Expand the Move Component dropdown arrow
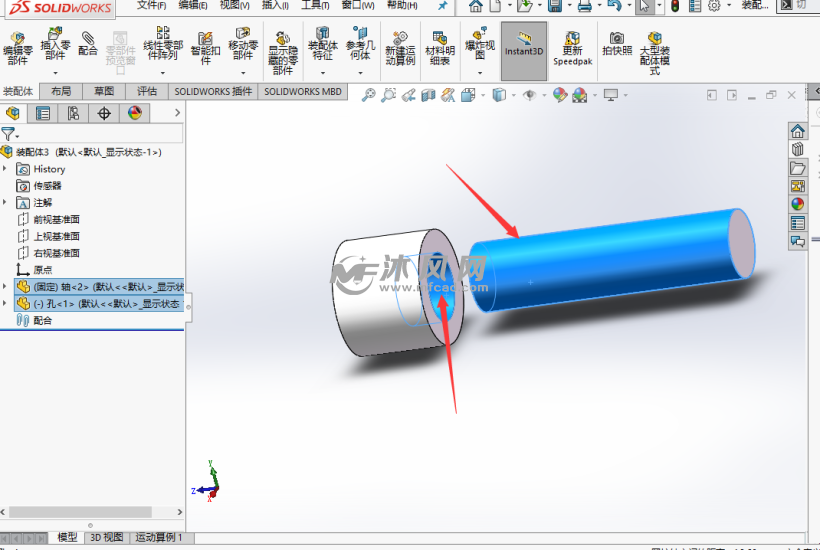 pos(243,73)
